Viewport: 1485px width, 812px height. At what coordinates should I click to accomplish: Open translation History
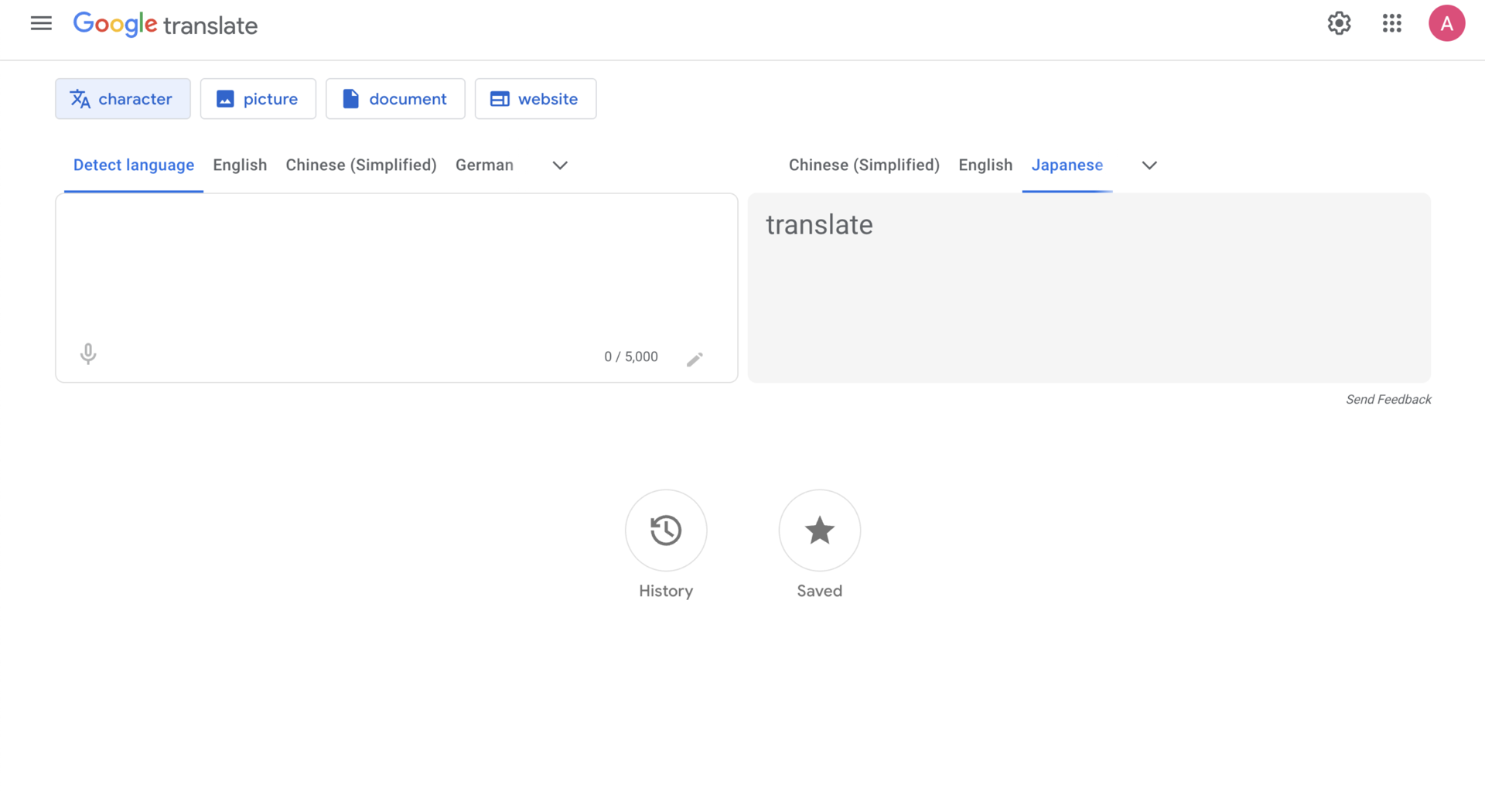pyautogui.click(x=666, y=545)
